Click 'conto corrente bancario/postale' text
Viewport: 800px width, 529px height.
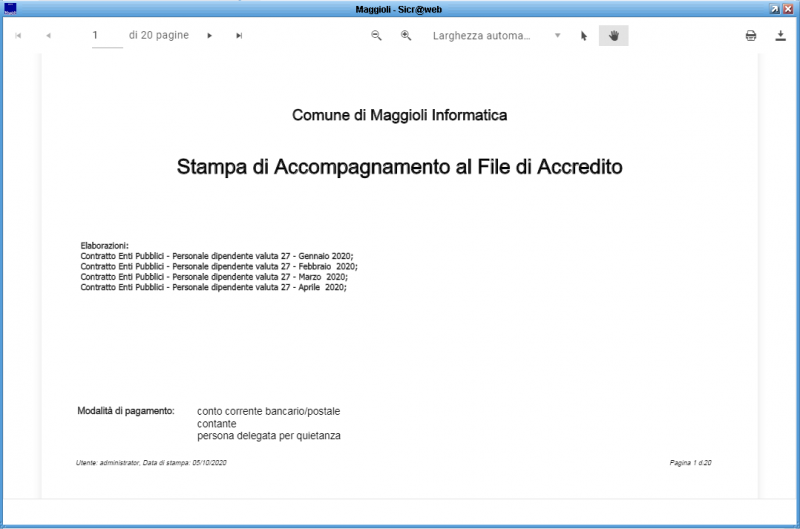[x=268, y=411]
